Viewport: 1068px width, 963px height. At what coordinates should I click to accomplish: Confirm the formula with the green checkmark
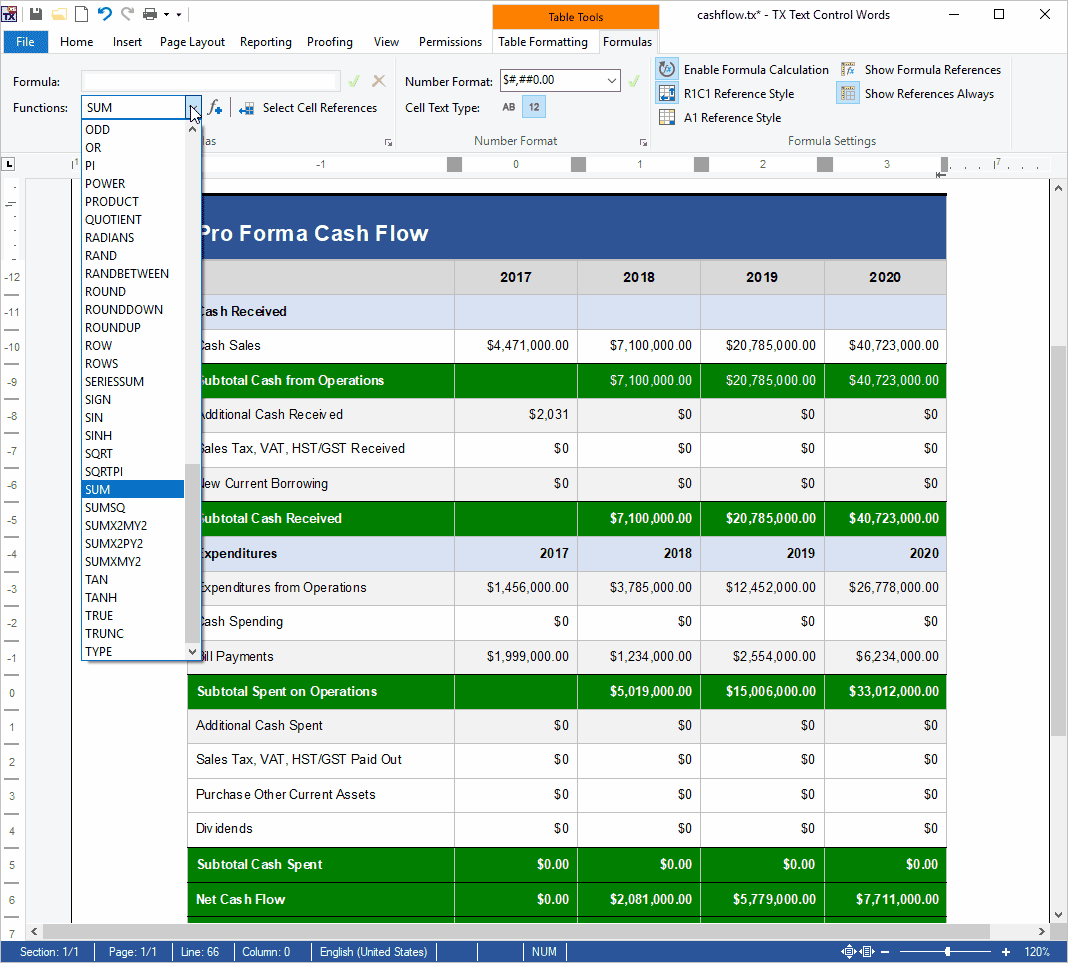(354, 80)
